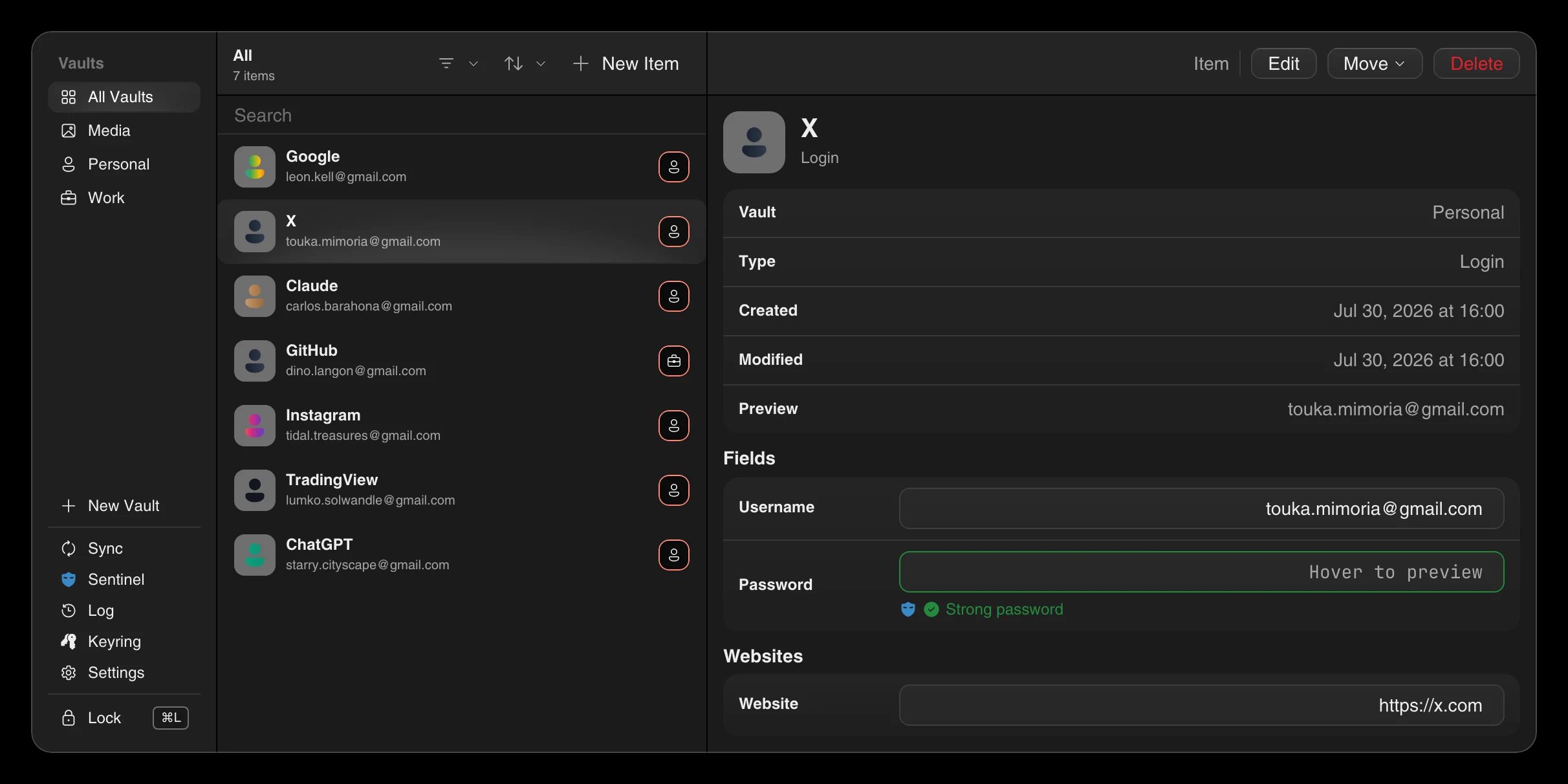This screenshot has width=1568, height=784.
Task: Select the Personal vault
Action: pos(124,164)
